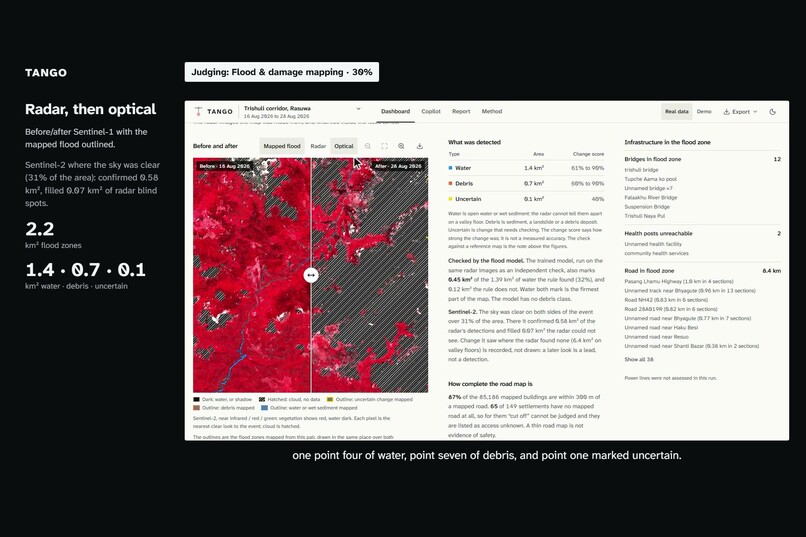Open the Trishuli corridor area dropdown
Viewport: 806px width, 537px height.
click(302, 112)
